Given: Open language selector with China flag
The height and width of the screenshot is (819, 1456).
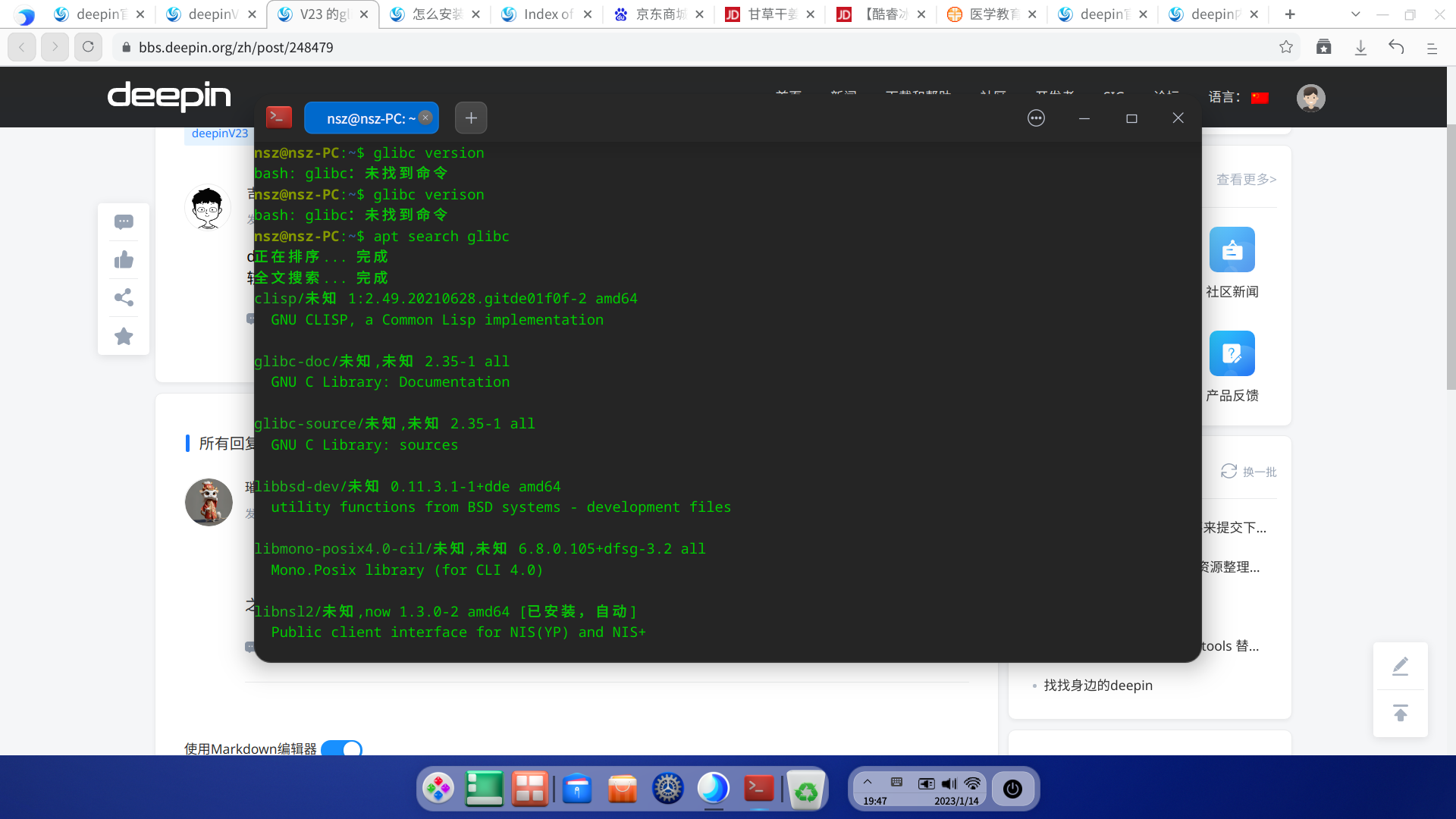Looking at the screenshot, I should pos(1260,98).
